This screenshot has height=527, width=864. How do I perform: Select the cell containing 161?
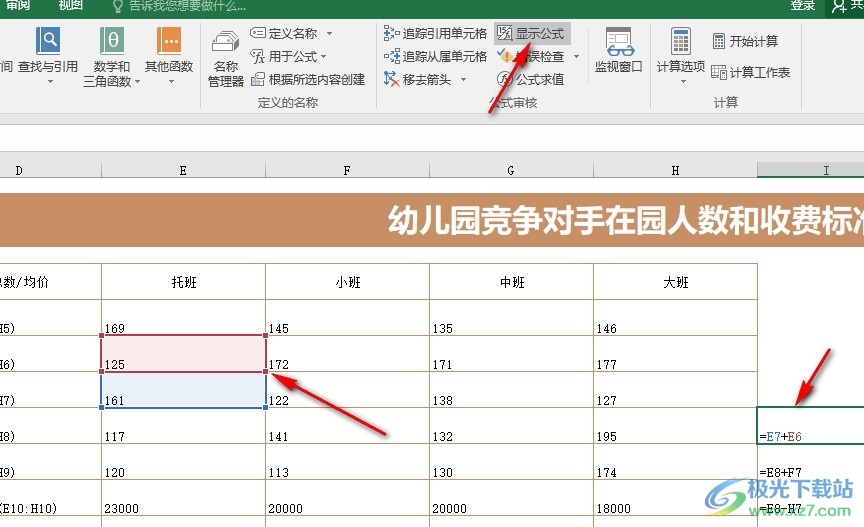183,390
